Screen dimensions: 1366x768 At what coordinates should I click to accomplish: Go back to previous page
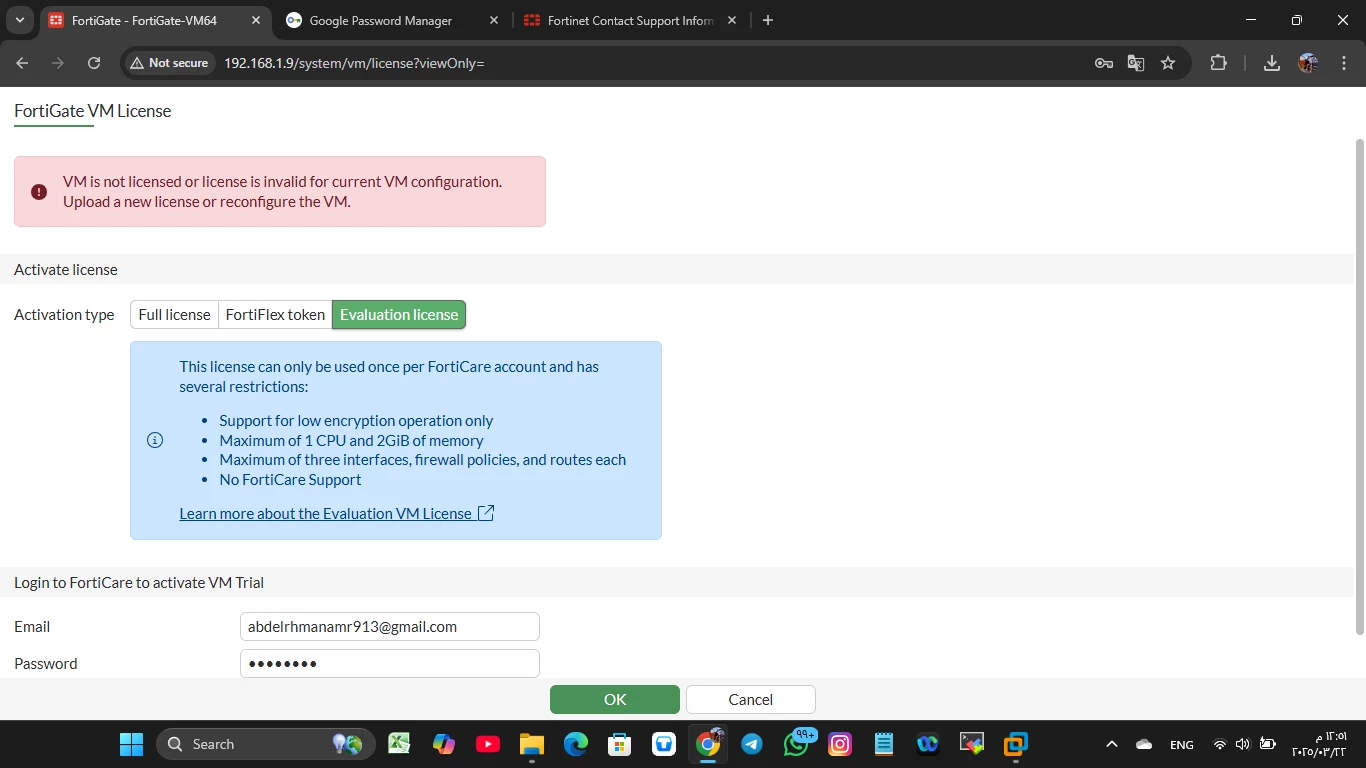[x=22, y=63]
